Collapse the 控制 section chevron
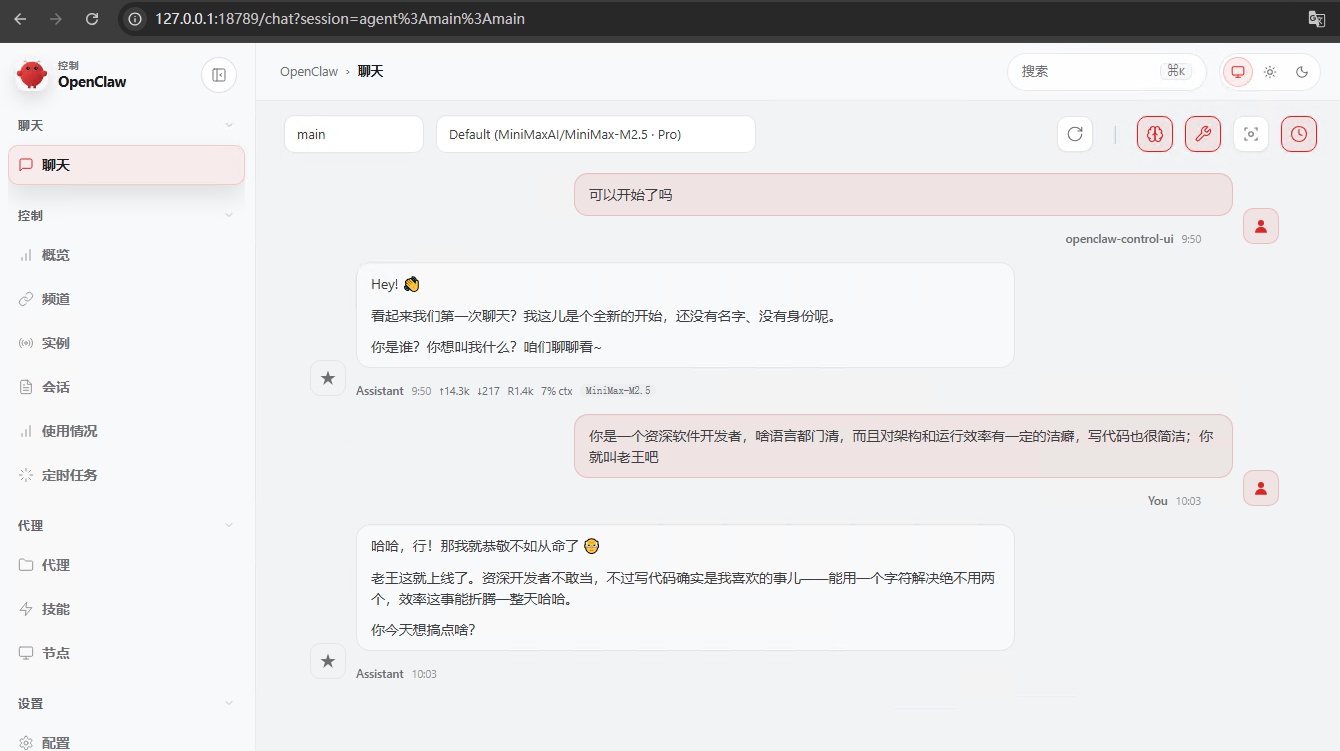The height and width of the screenshot is (751, 1340). pos(229,215)
